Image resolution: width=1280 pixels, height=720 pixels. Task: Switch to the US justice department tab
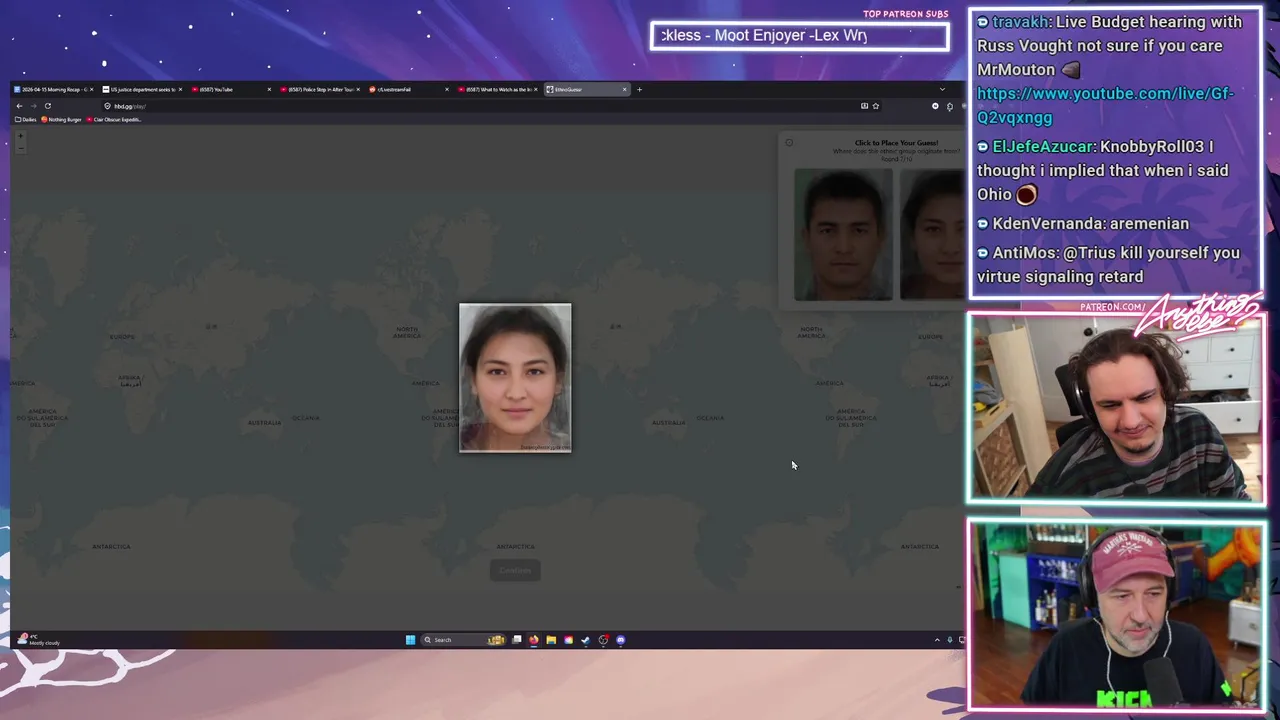(x=143, y=89)
